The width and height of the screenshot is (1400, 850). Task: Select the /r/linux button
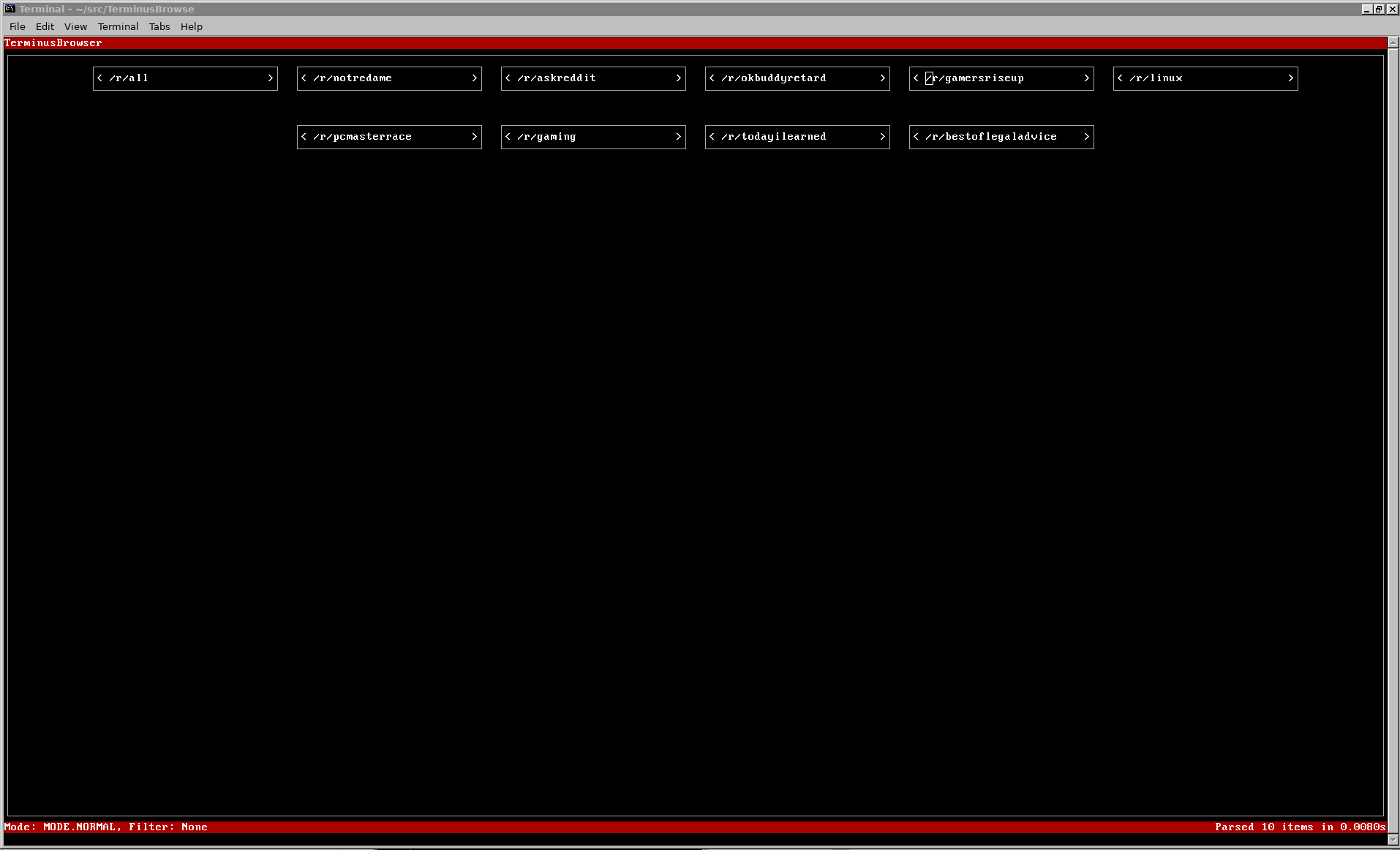[1205, 78]
